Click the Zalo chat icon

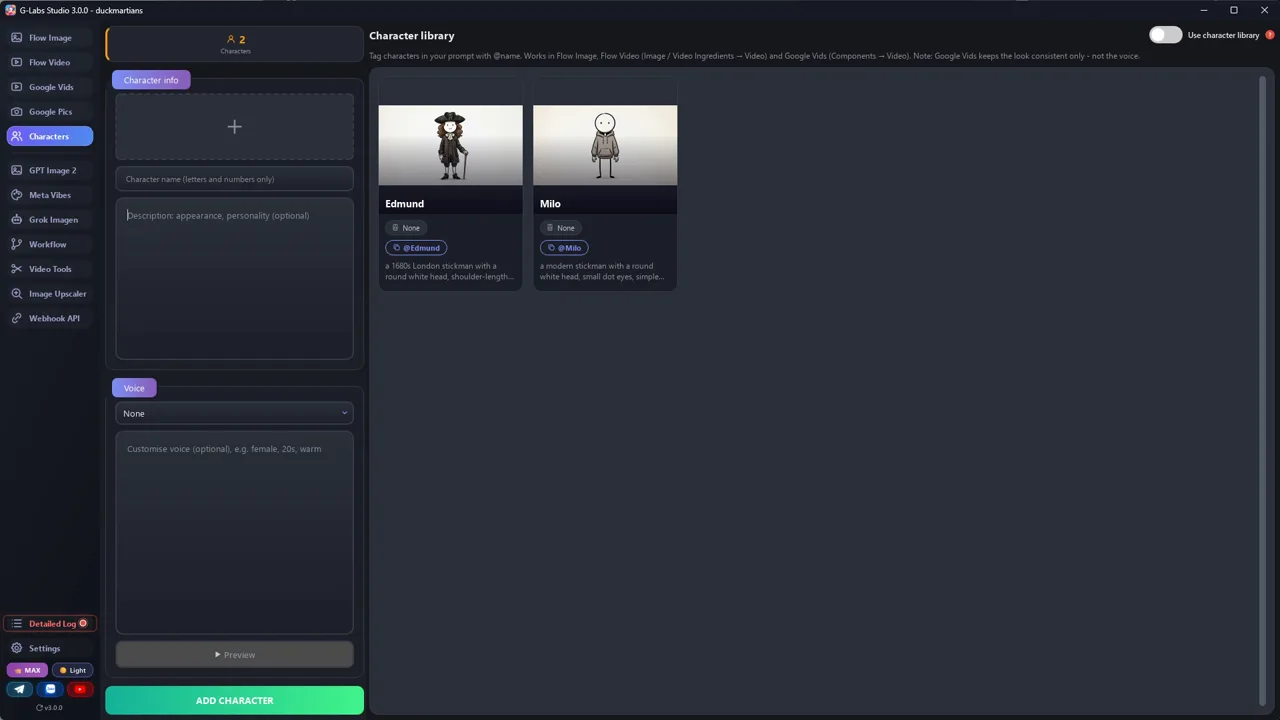point(50,689)
